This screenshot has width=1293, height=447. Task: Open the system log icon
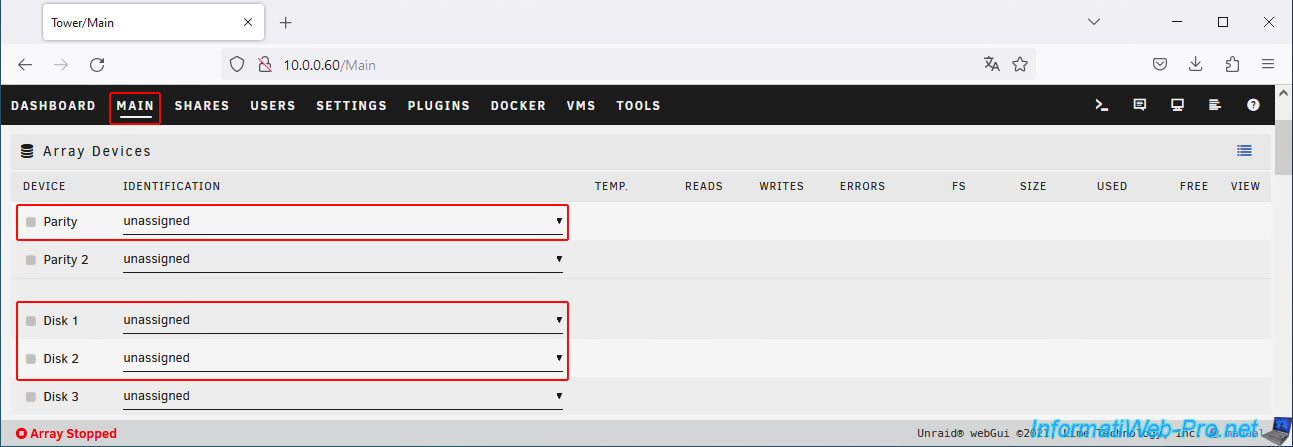[1215, 105]
